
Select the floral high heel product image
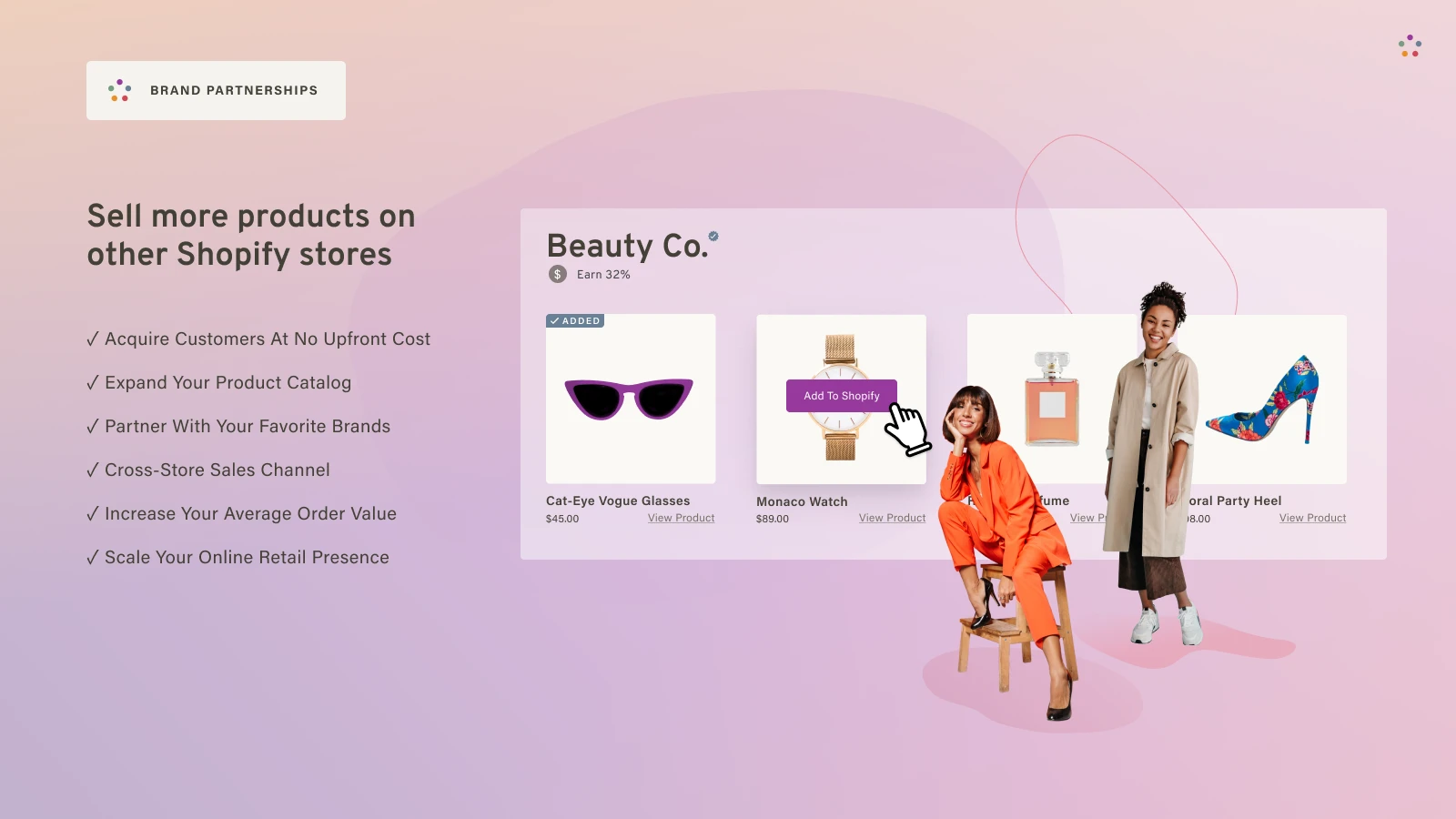pyautogui.click(x=1263, y=399)
